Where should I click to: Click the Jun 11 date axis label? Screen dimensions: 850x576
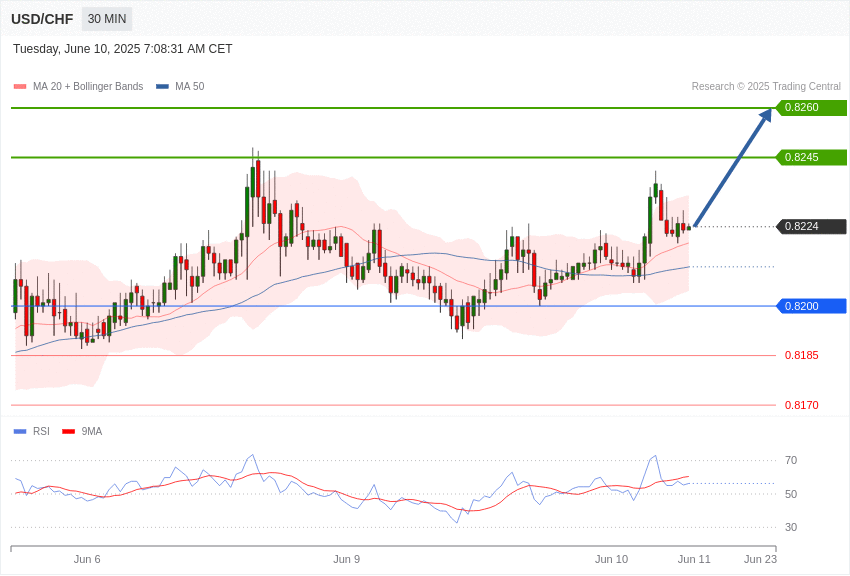[694, 559]
